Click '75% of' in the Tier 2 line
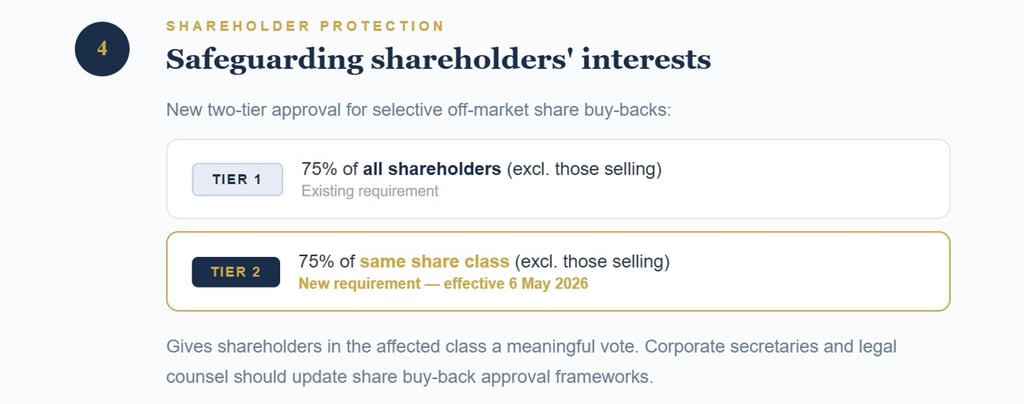This screenshot has height=404, width=1024. [x=327, y=262]
